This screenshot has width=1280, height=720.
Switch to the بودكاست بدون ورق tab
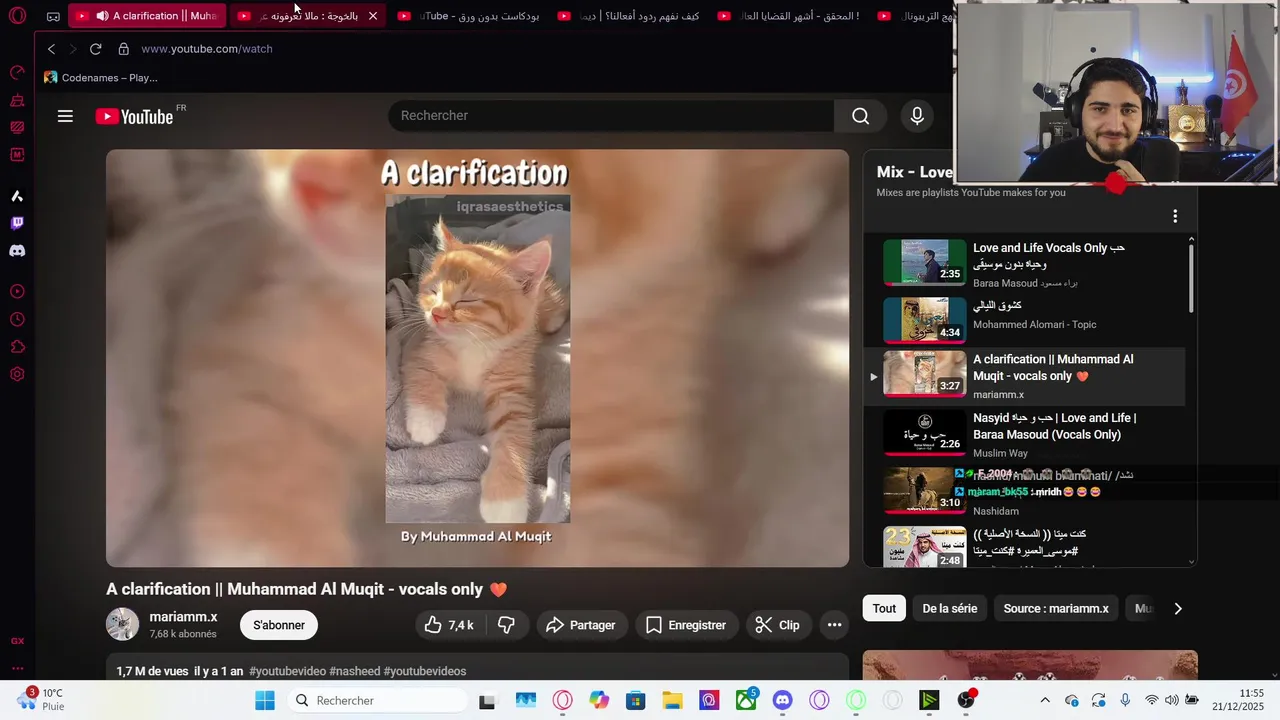click(468, 16)
